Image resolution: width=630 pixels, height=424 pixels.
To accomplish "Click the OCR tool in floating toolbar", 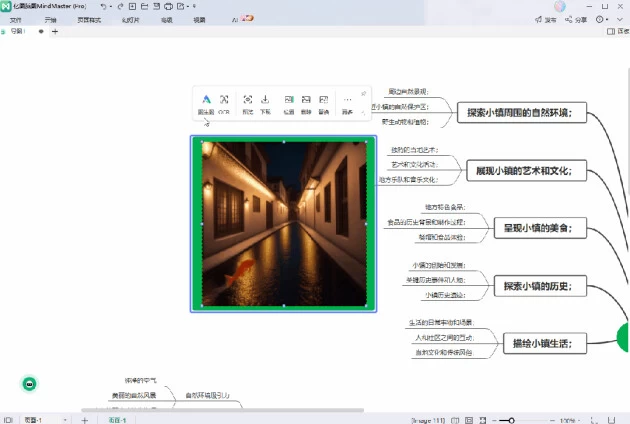I will [x=224, y=103].
